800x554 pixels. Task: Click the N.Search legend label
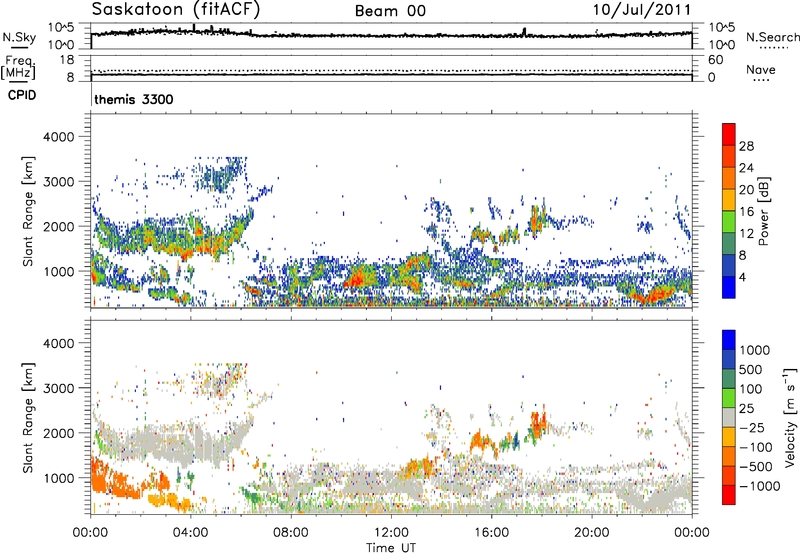(772, 37)
